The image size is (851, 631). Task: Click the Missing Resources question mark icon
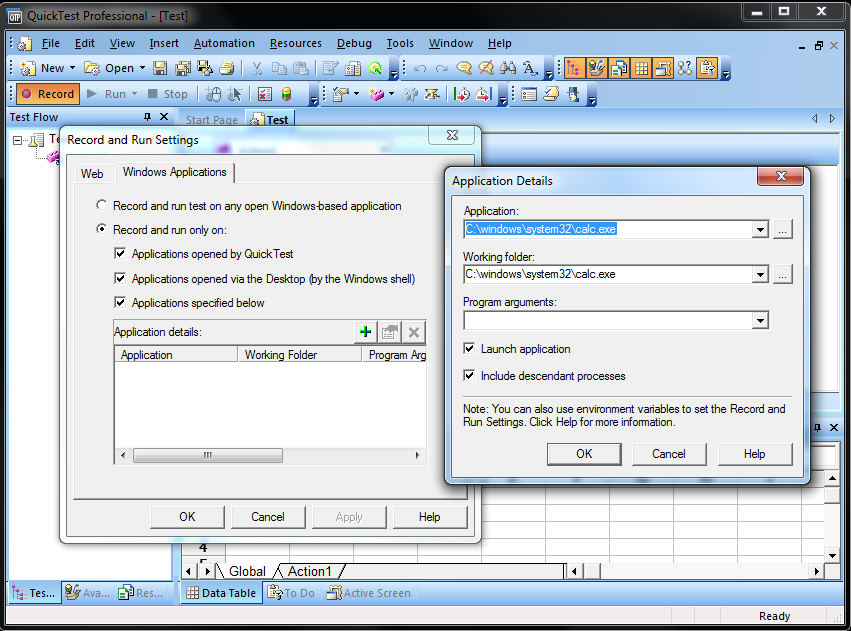click(x=685, y=68)
